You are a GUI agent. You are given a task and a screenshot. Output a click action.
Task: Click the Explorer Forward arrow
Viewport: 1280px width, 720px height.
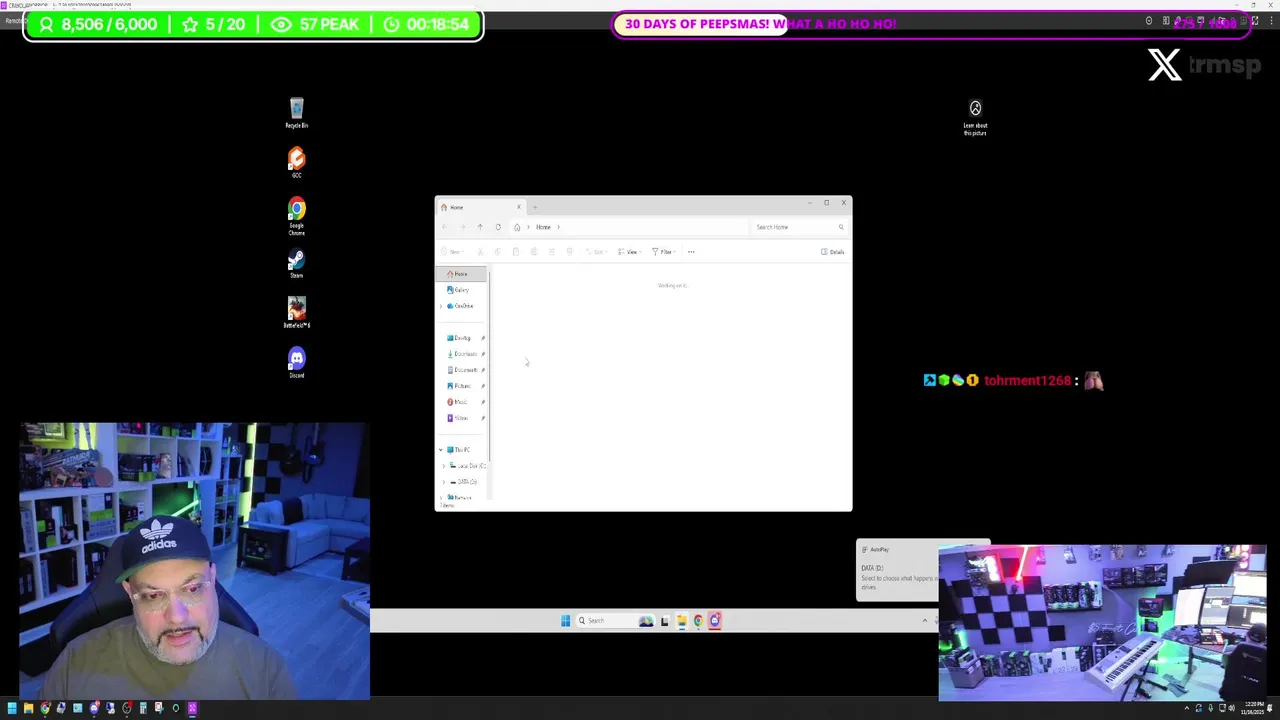click(x=462, y=227)
